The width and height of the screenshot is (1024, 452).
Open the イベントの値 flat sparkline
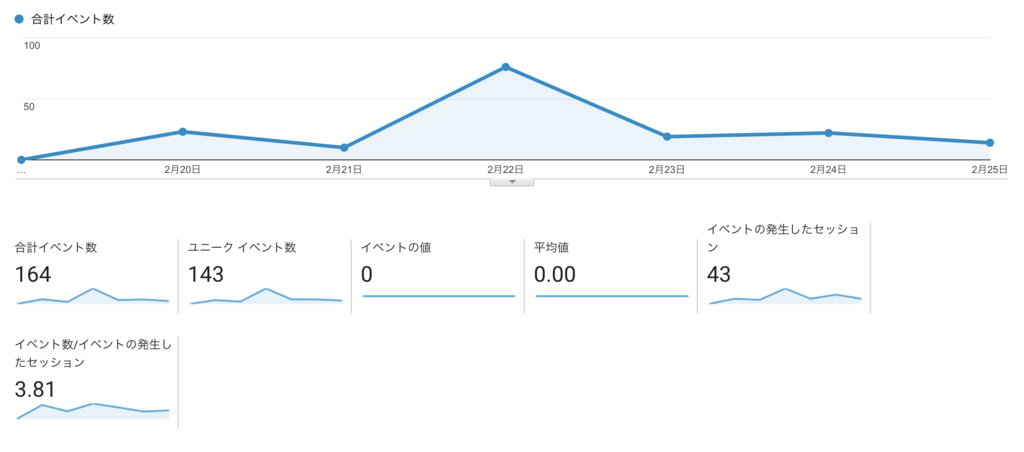pos(439,296)
